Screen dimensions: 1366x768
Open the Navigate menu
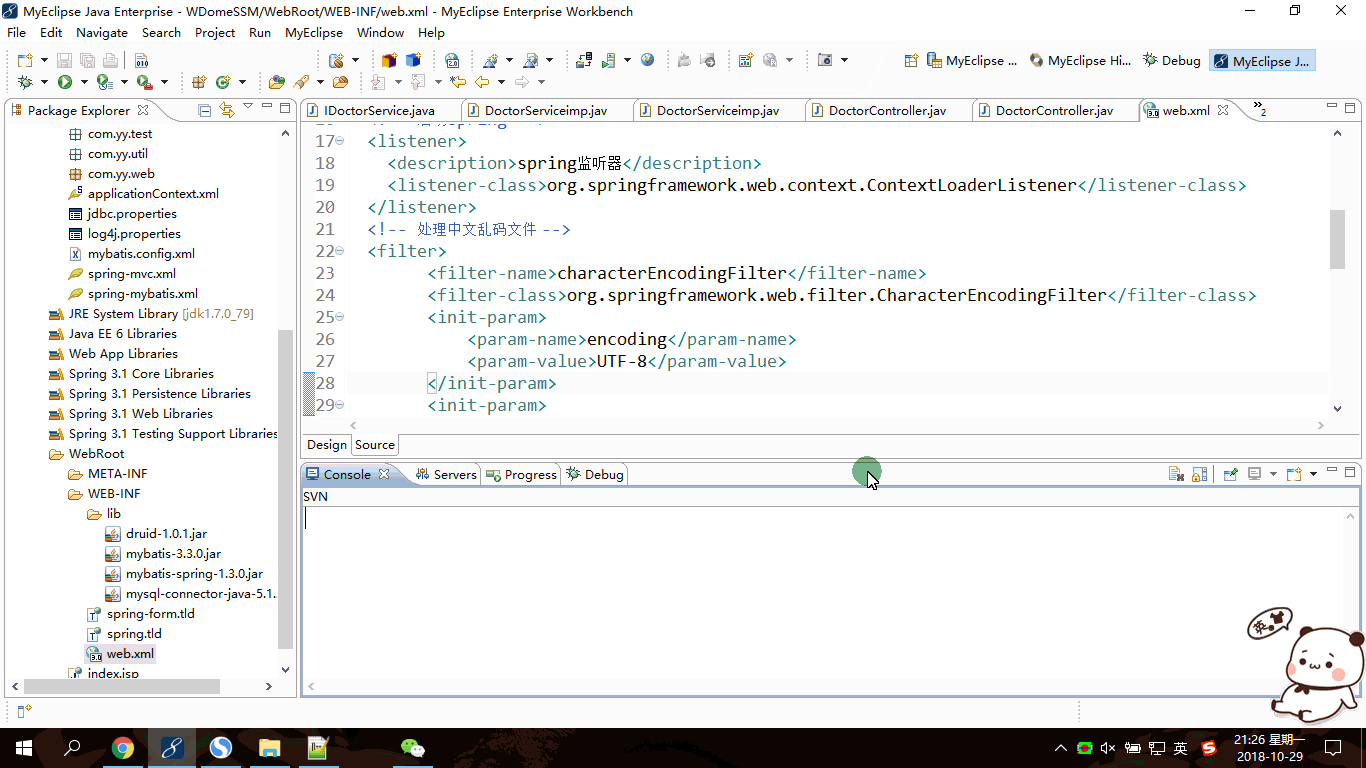[x=101, y=32]
